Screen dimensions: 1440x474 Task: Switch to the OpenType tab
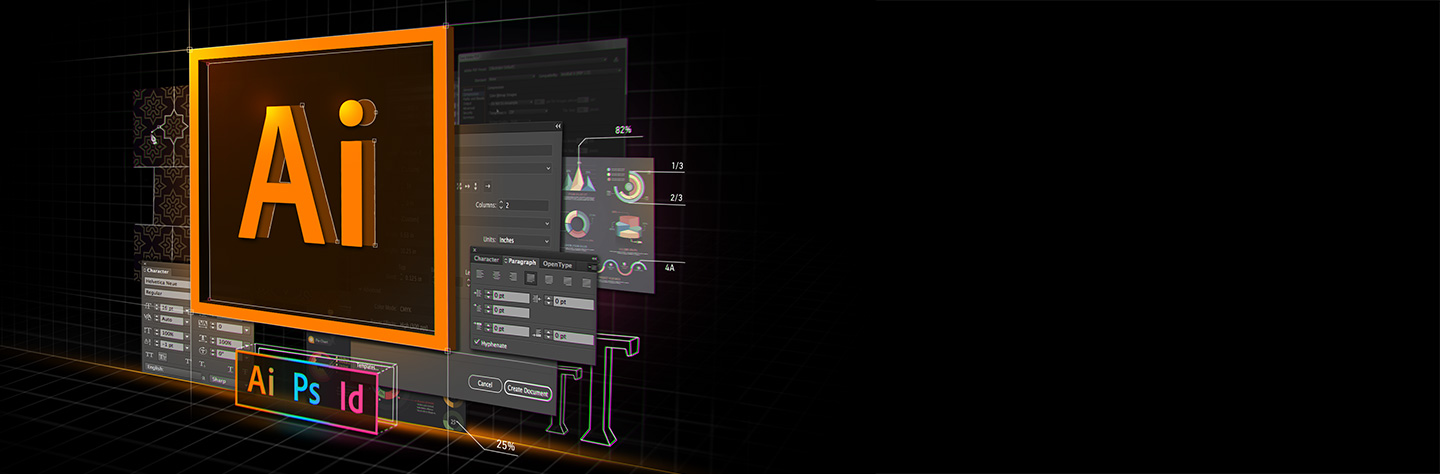[557, 265]
